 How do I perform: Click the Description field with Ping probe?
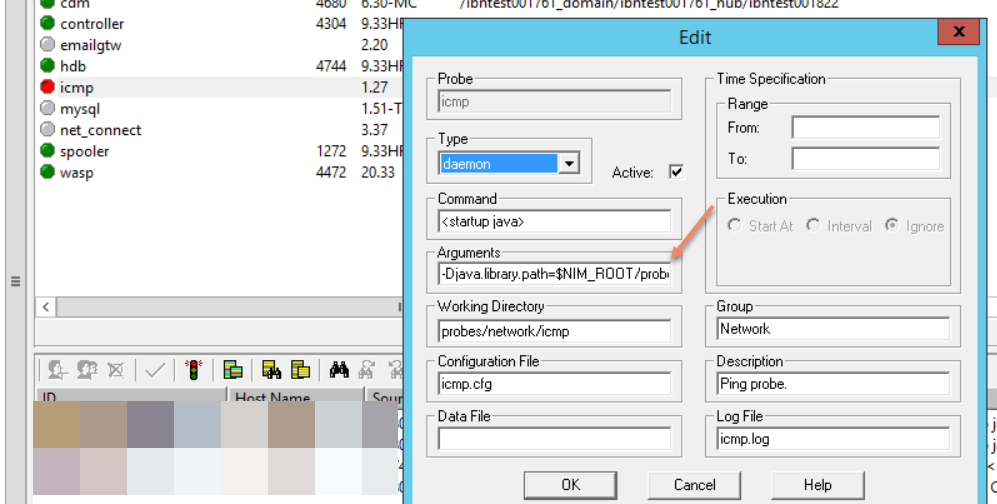(x=834, y=384)
